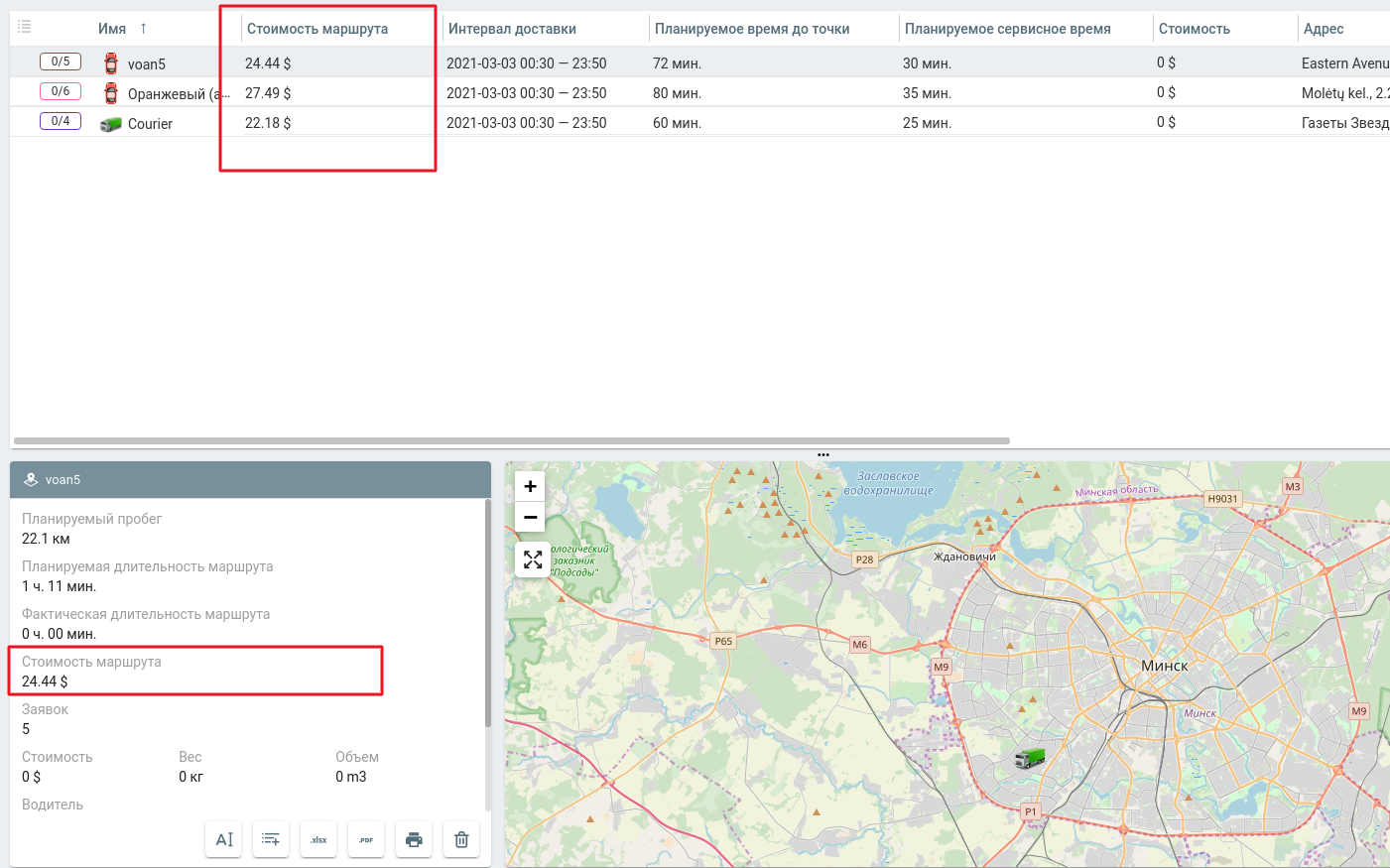Image resolution: width=1390 pixels, height=868 pixels.
Task: Click the table horizontal scrollbar
Action: [511, 440]
